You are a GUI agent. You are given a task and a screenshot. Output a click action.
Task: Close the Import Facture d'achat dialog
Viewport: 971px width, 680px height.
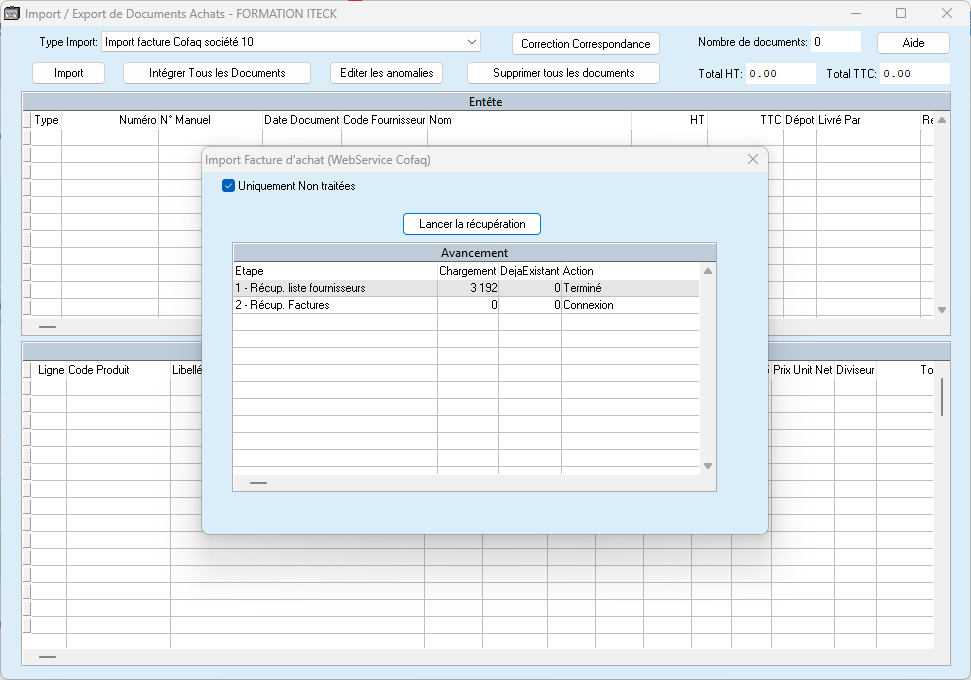click(752, 159)
